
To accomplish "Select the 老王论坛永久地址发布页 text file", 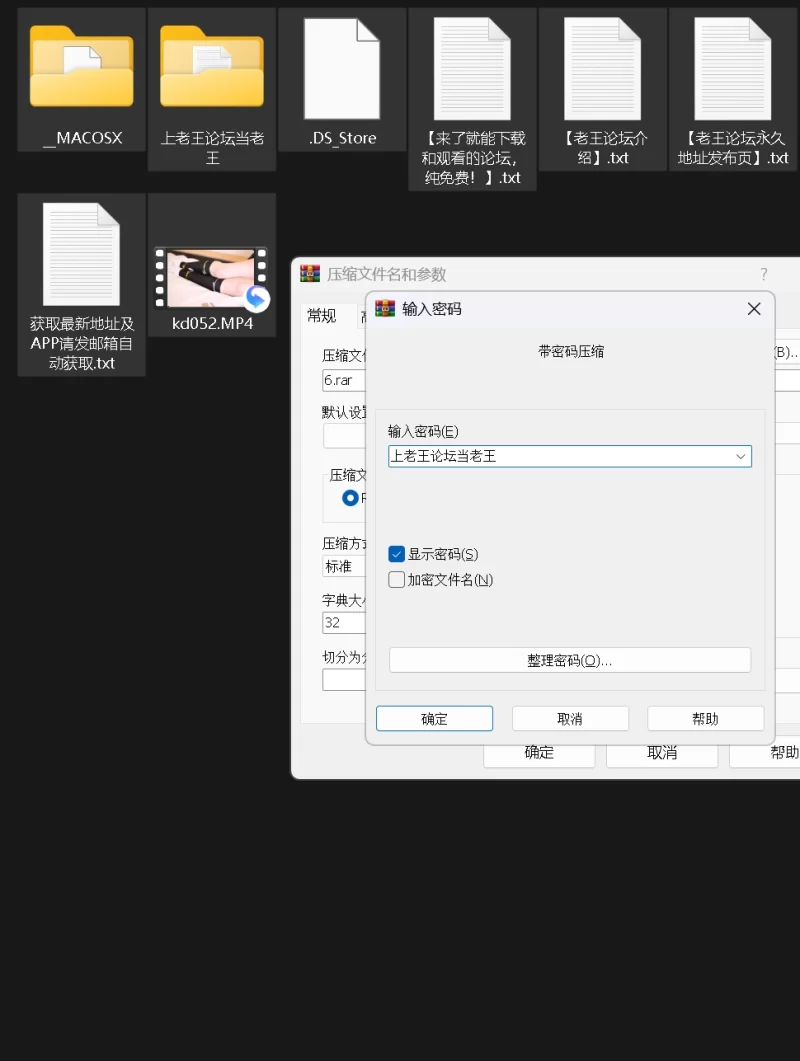I will click(733, 70).
